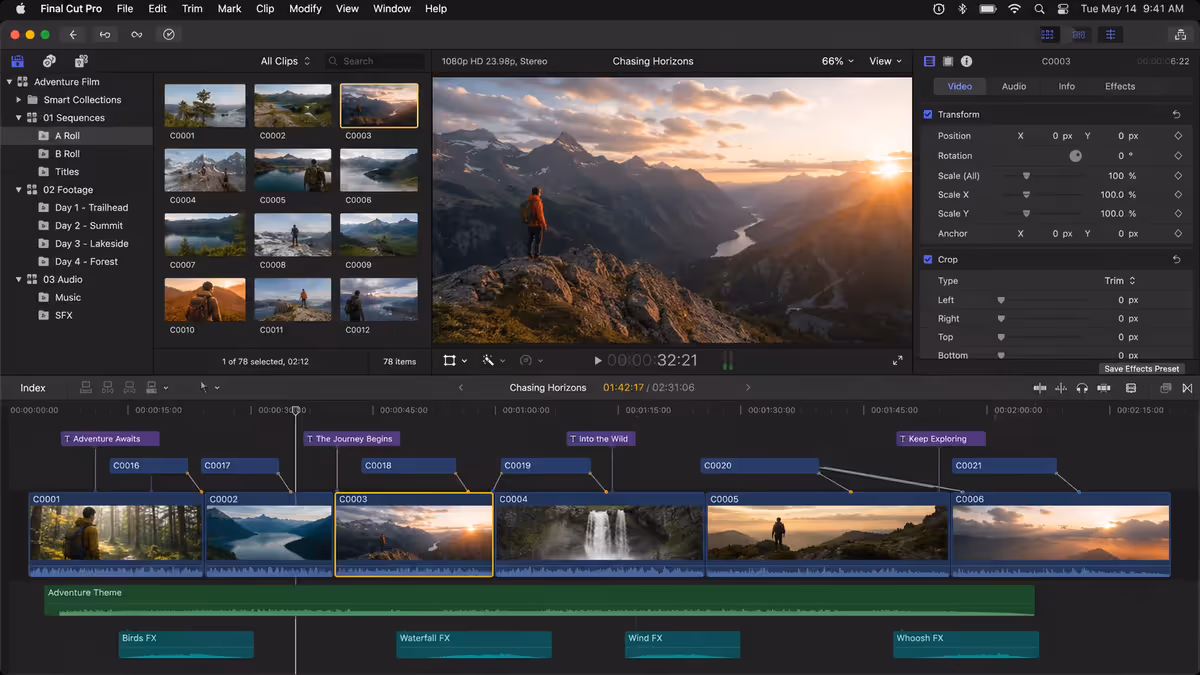Play the viewer with the play button
This screenshot has width=1200, height=675.
point(598,361)
